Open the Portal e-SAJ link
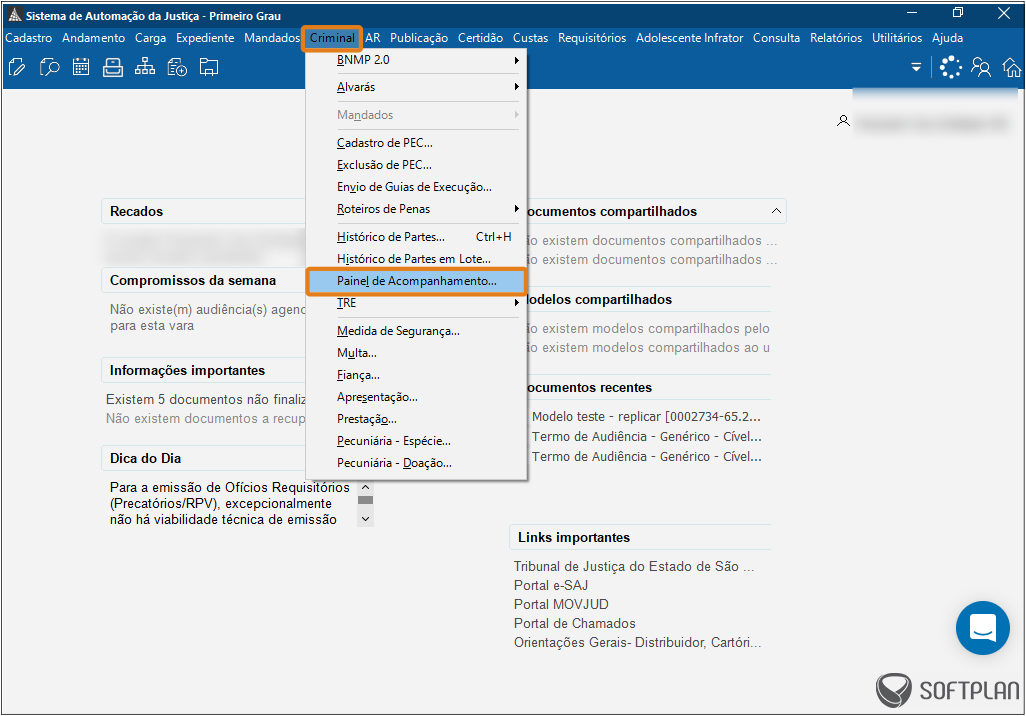1026x716 pixels. [x=551, y=585]
